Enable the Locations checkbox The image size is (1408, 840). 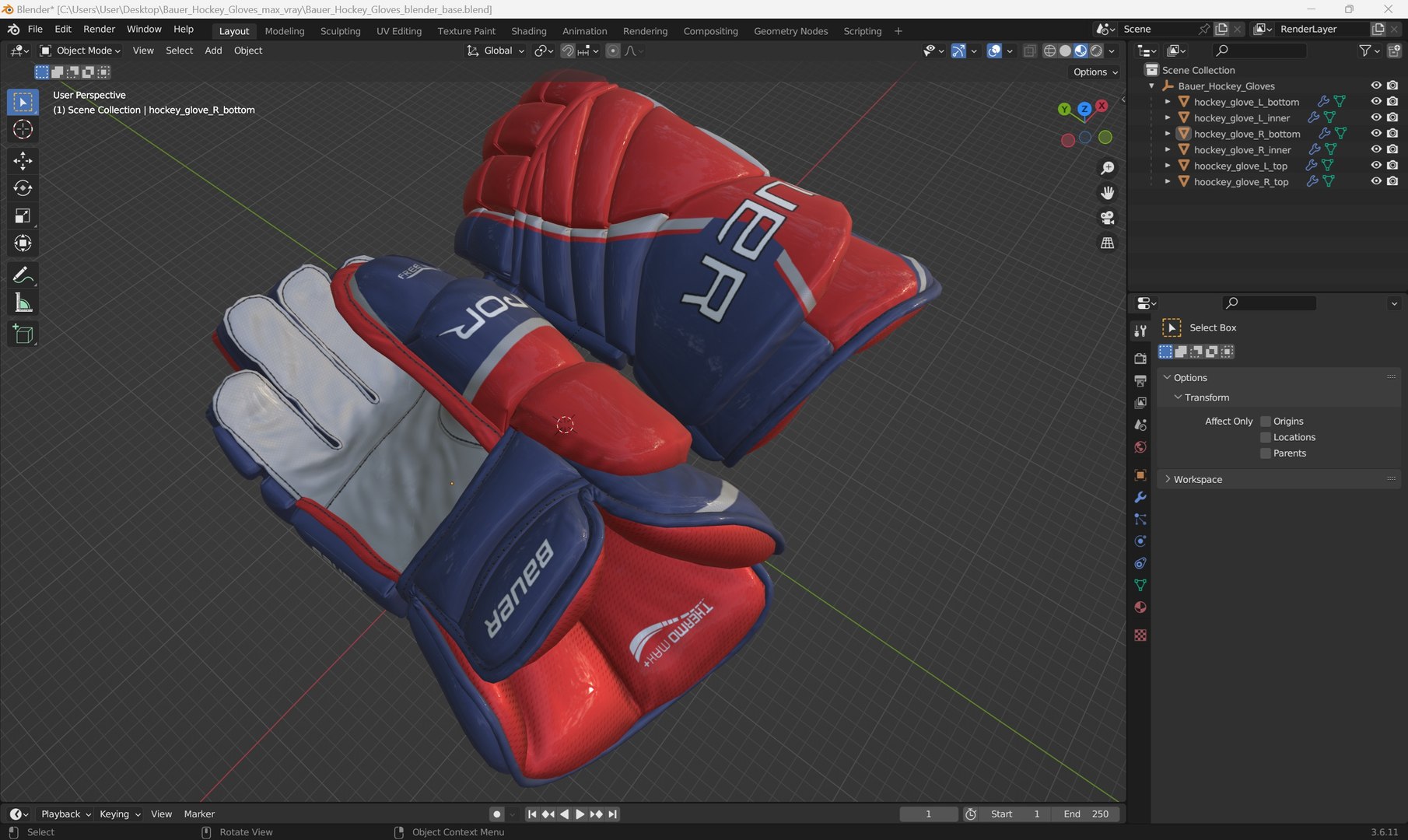pyautogui.click(x=1266, y=437)
